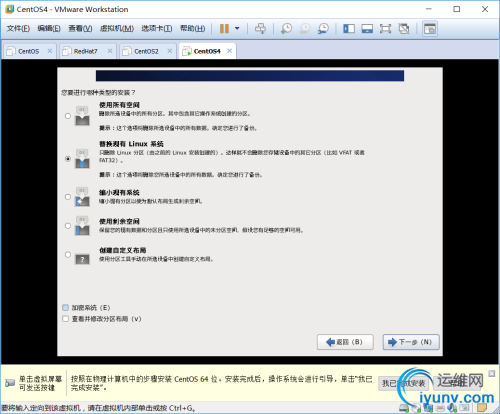Enable the 查看并修改分区布局 (V) checkbox
Image resolution: width=500 pixels, height=414 pixels.
[66, 319]
